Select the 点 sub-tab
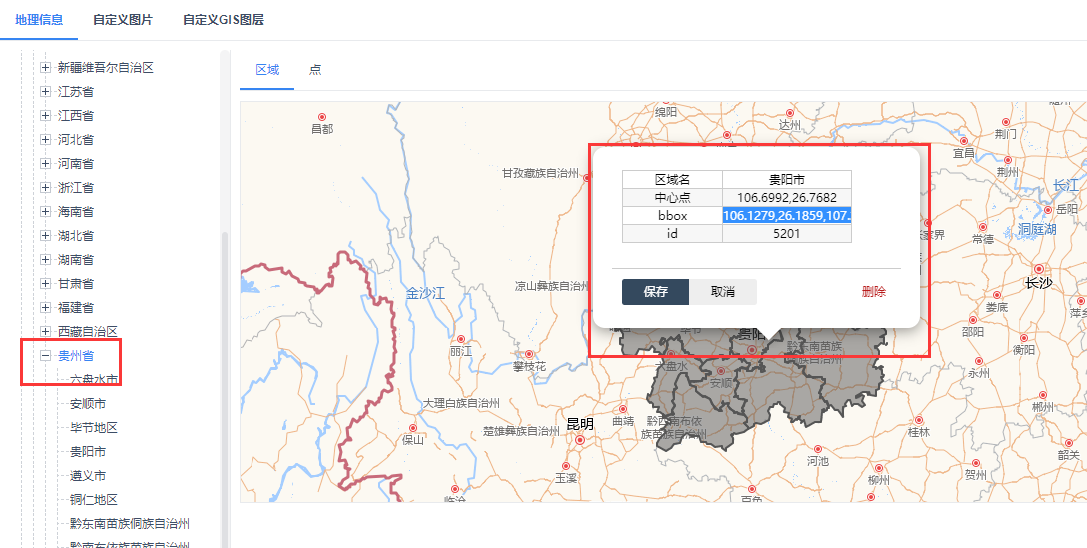 [315, 69]
